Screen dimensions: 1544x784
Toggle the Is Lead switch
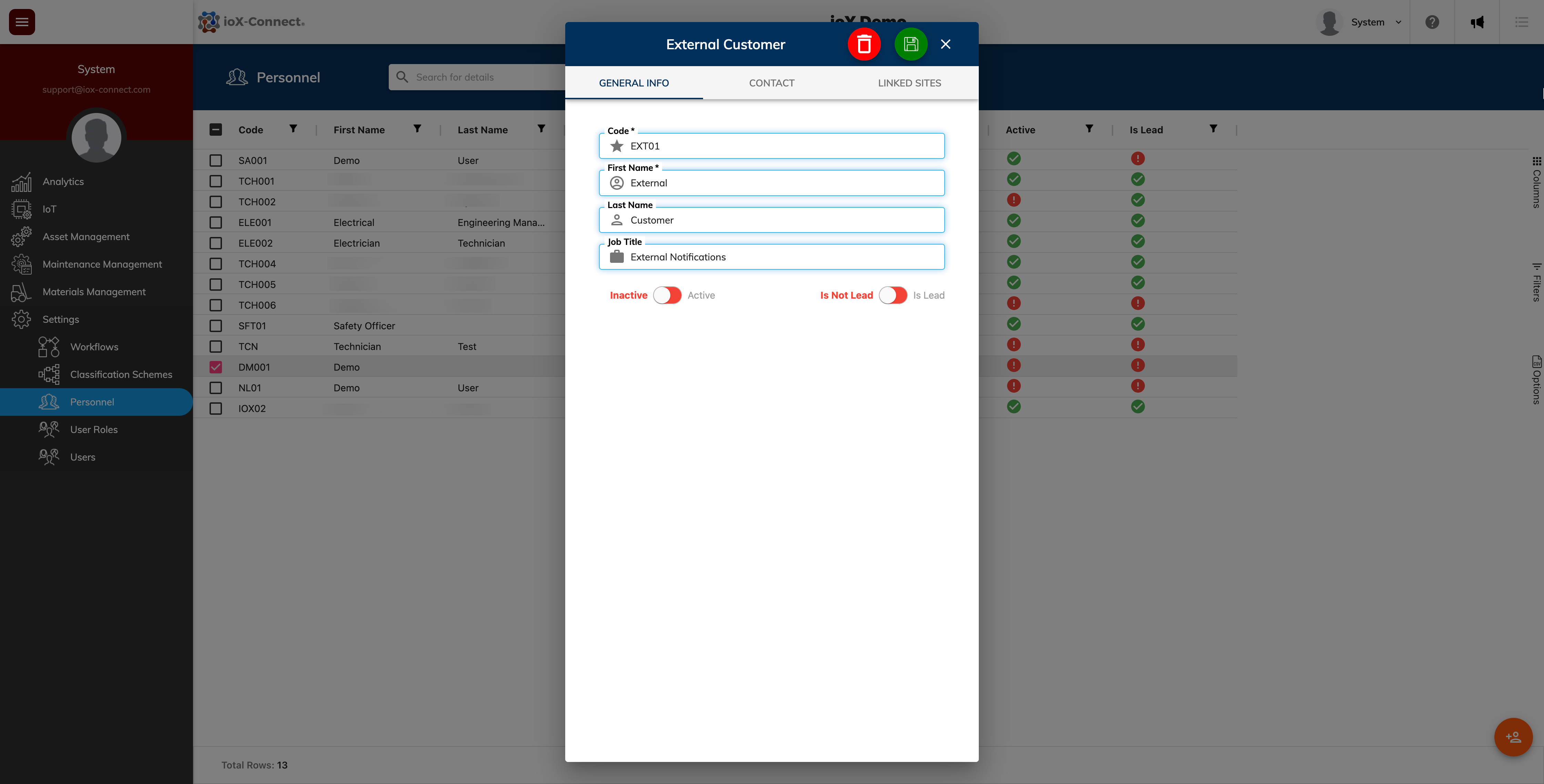click(x=893, y=295)
